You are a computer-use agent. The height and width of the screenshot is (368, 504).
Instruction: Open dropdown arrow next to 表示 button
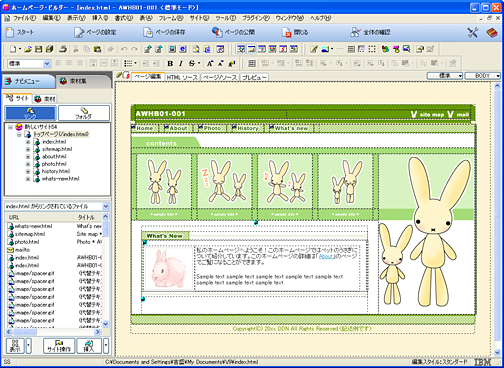tap(29, 346)
